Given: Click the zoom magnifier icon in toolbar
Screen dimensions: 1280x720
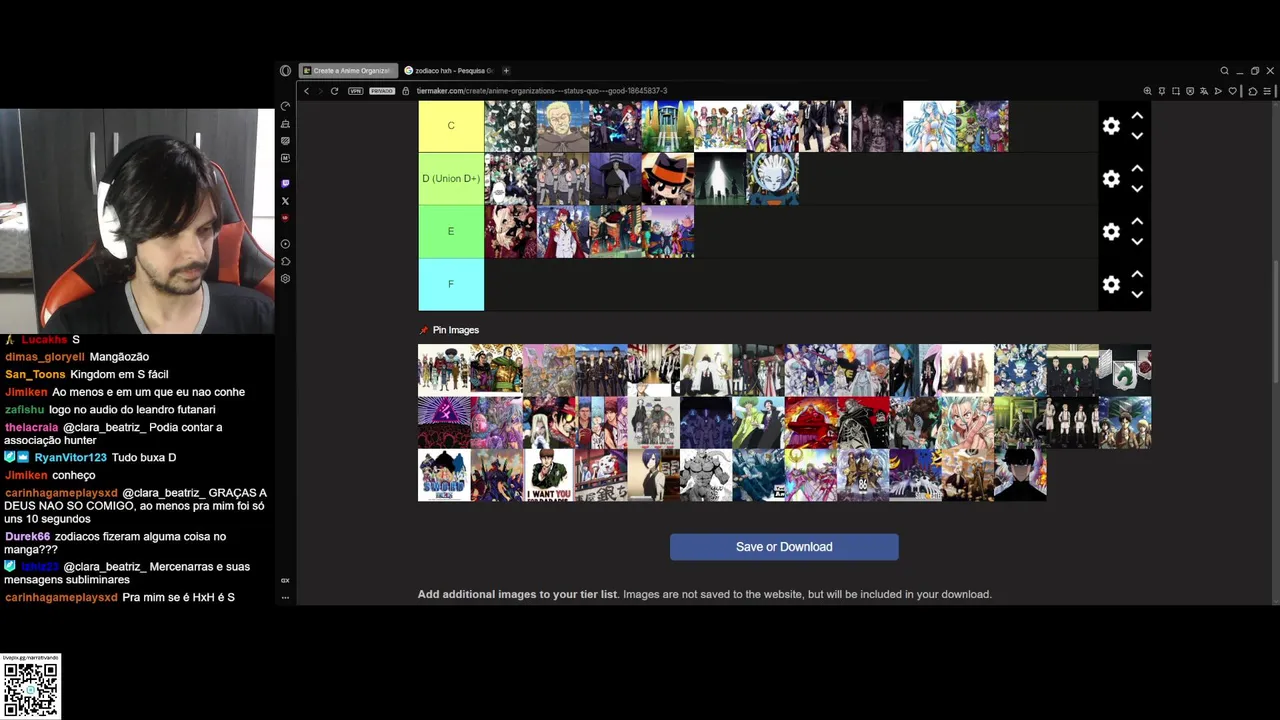Looking at the screenshot, I should click(x=1147, y=91).
